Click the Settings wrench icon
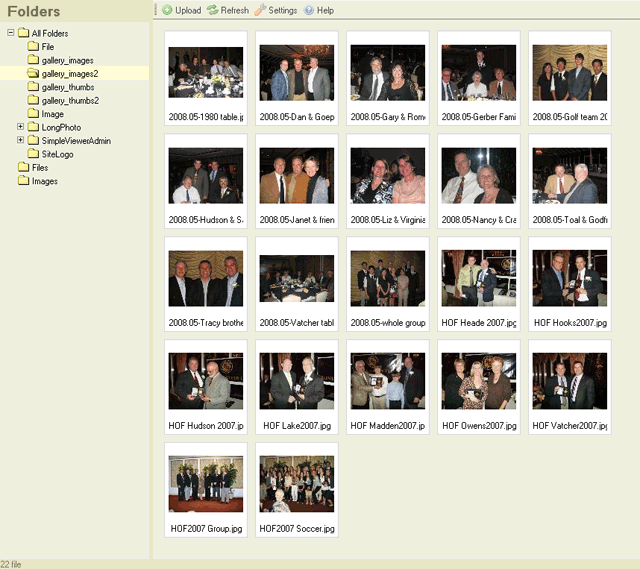This screenshot has height=569, width=640. coord(260,10)
